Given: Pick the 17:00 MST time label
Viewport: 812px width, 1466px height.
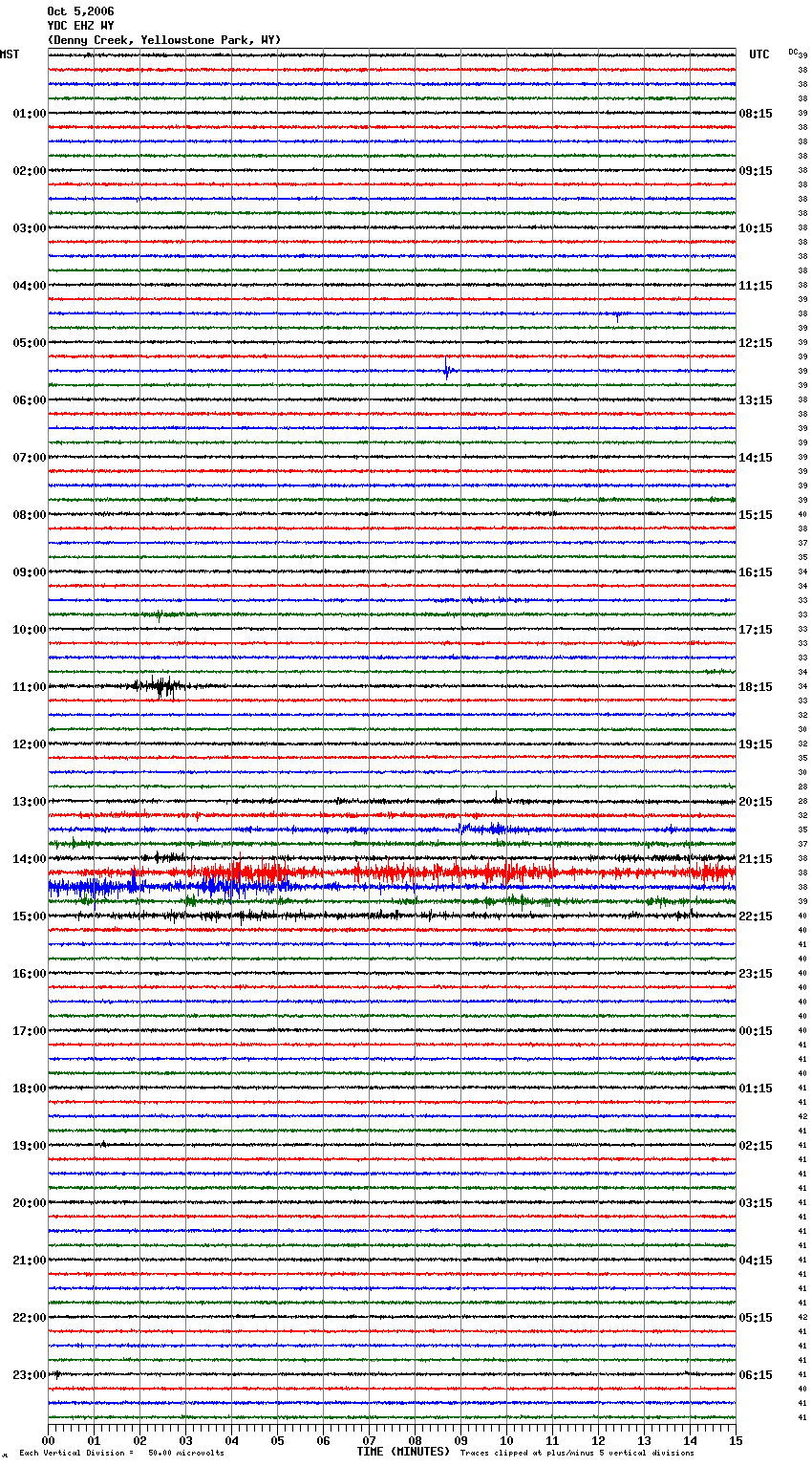Looking at the screenshot, I should [x=30, y=1031].
